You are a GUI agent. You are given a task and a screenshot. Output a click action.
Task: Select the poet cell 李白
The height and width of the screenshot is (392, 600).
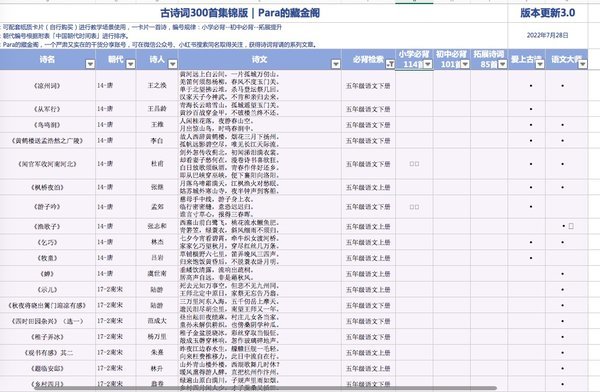[157, 140]
